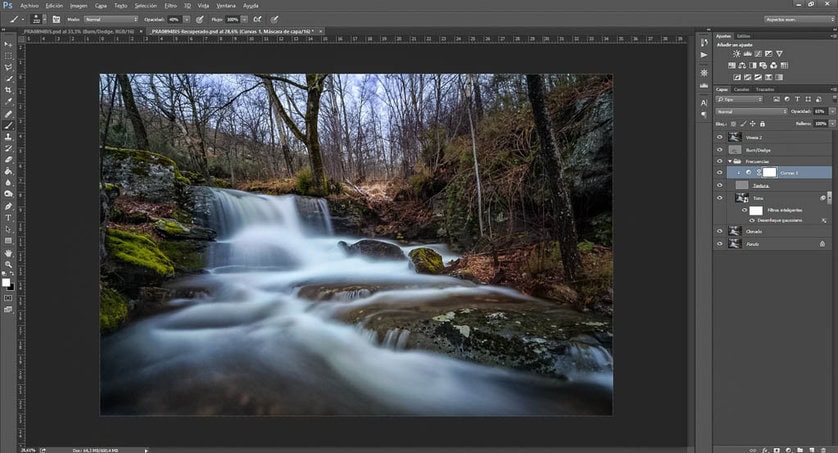The image size is (838, 453).
Task: Choose the Type tool in the toolbar
Action: (x=9, y=217)
